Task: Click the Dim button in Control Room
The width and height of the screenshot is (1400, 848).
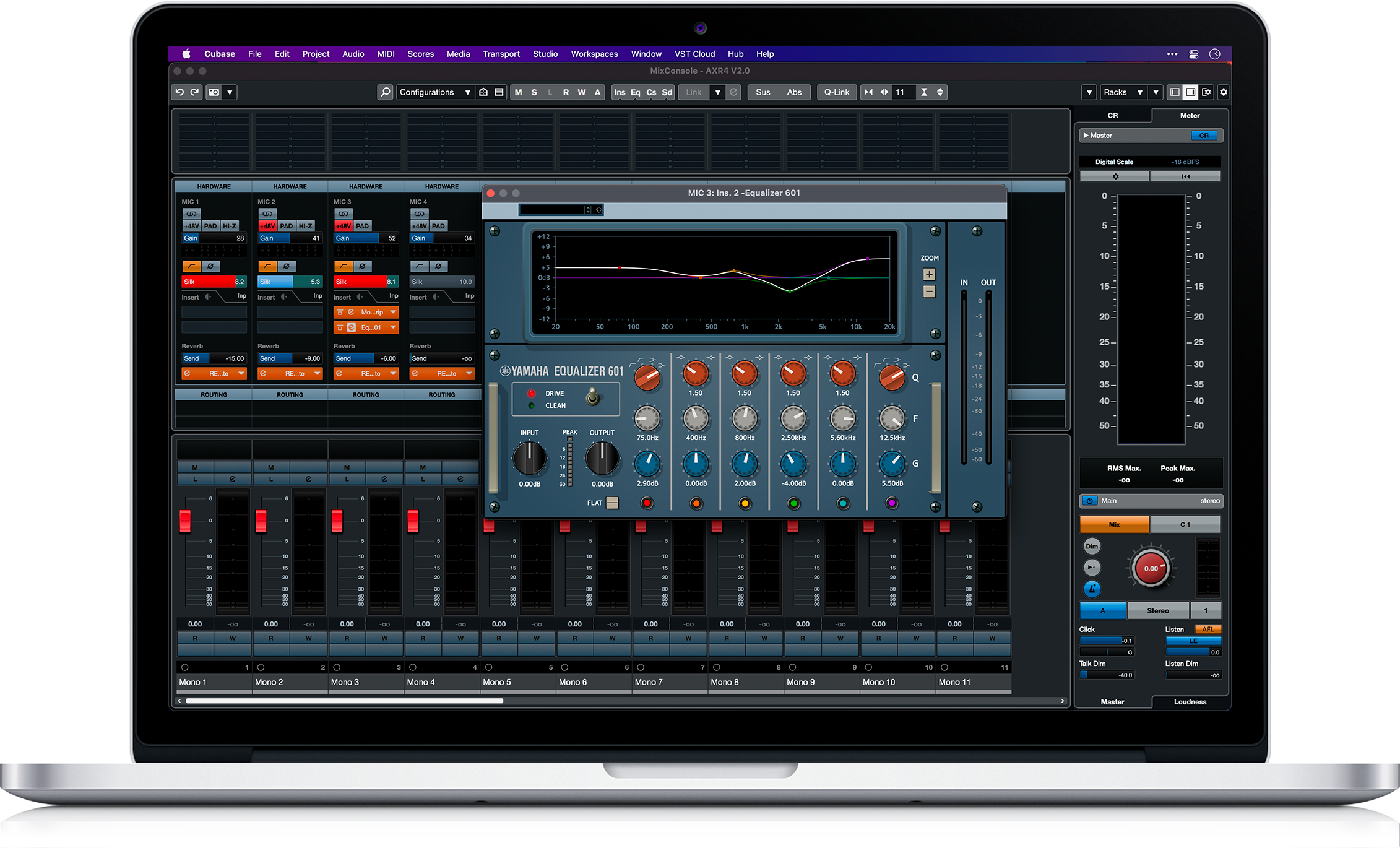Action: coord(1092,547)
